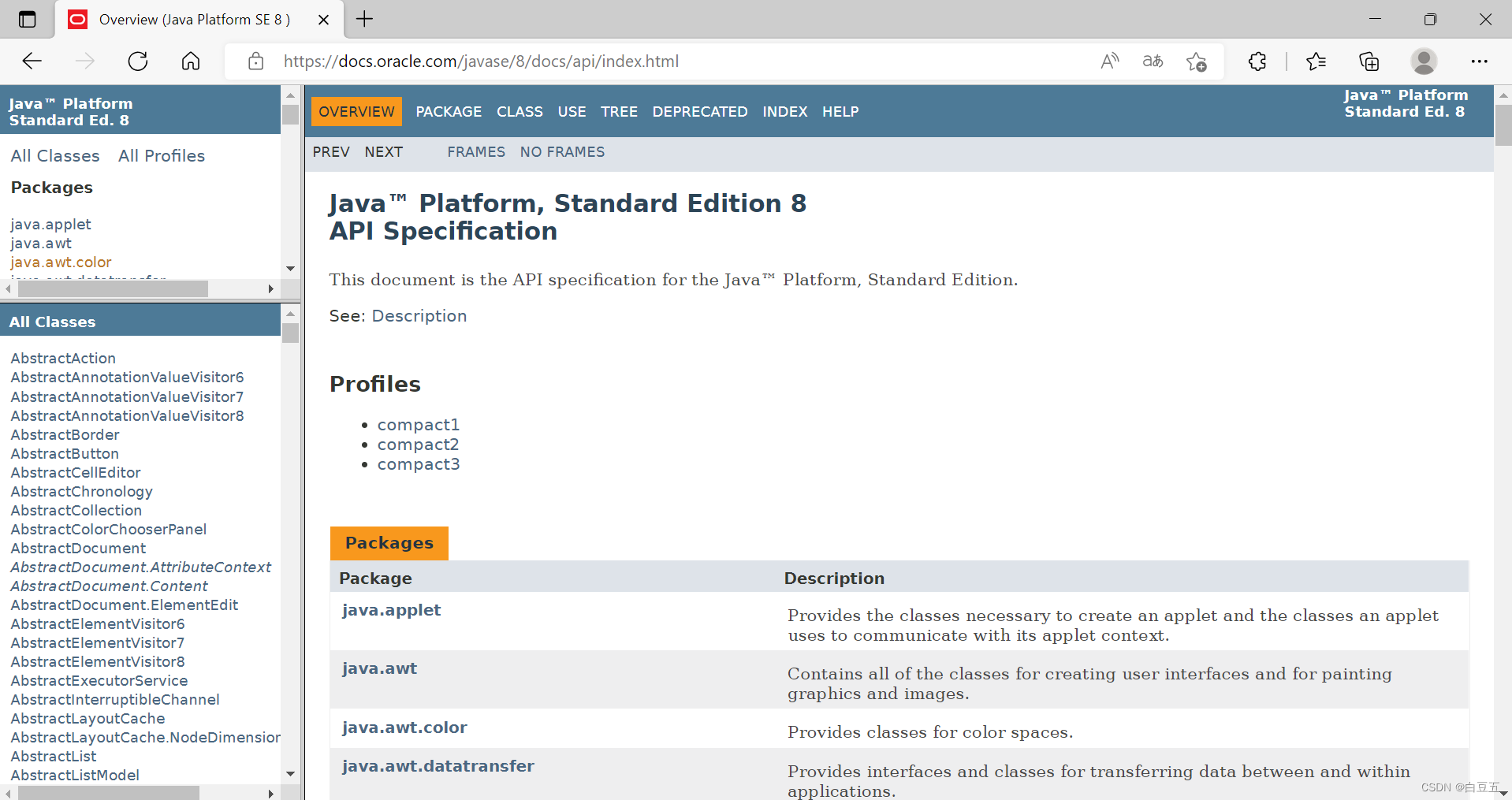Open the AbstractDocument.ElementEdit class link
Screen dimensions: 1512x800
coord(124,605)
